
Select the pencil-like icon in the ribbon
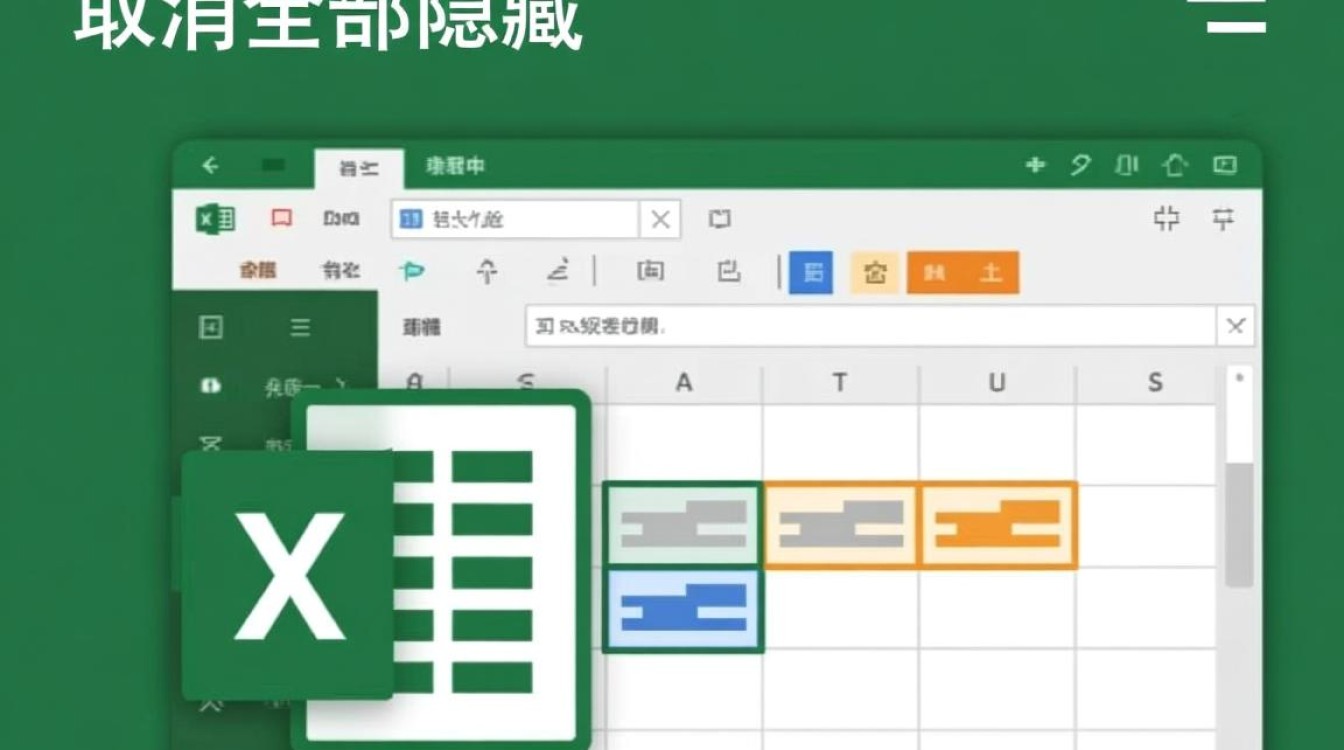[558, 271]
